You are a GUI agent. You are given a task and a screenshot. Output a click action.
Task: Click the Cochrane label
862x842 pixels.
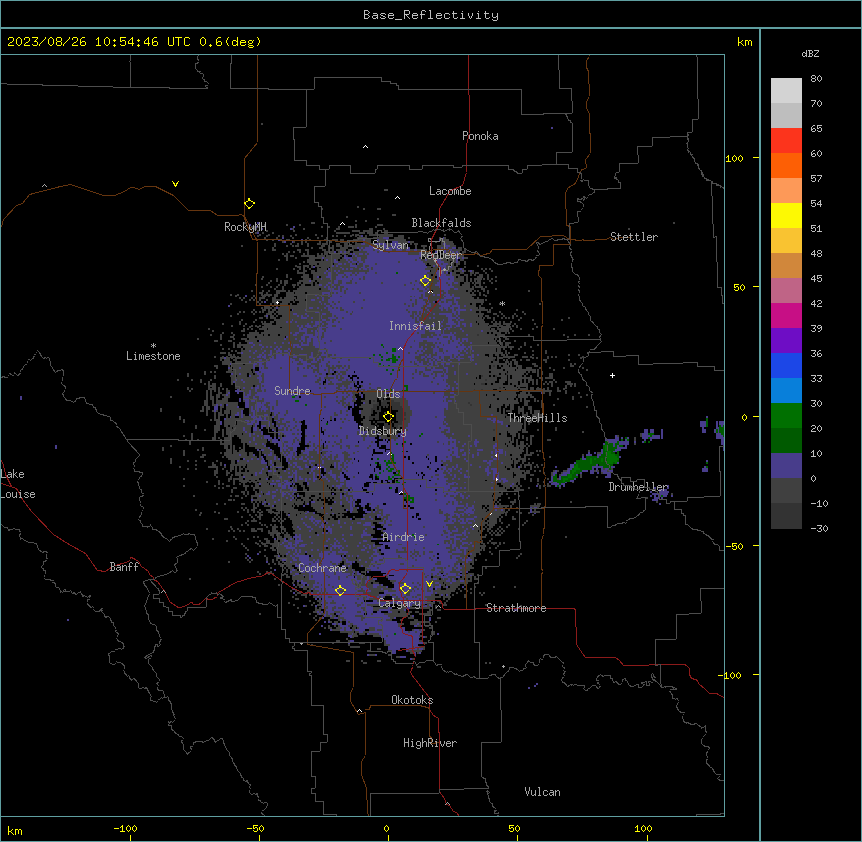(x=322, y=568)
